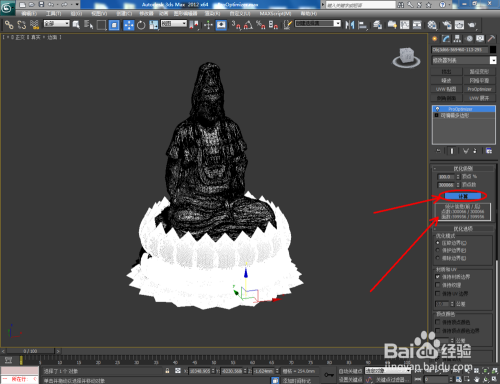Open the 编辑(E) menu
500x384 pixels.
click(x=29, y=14)
